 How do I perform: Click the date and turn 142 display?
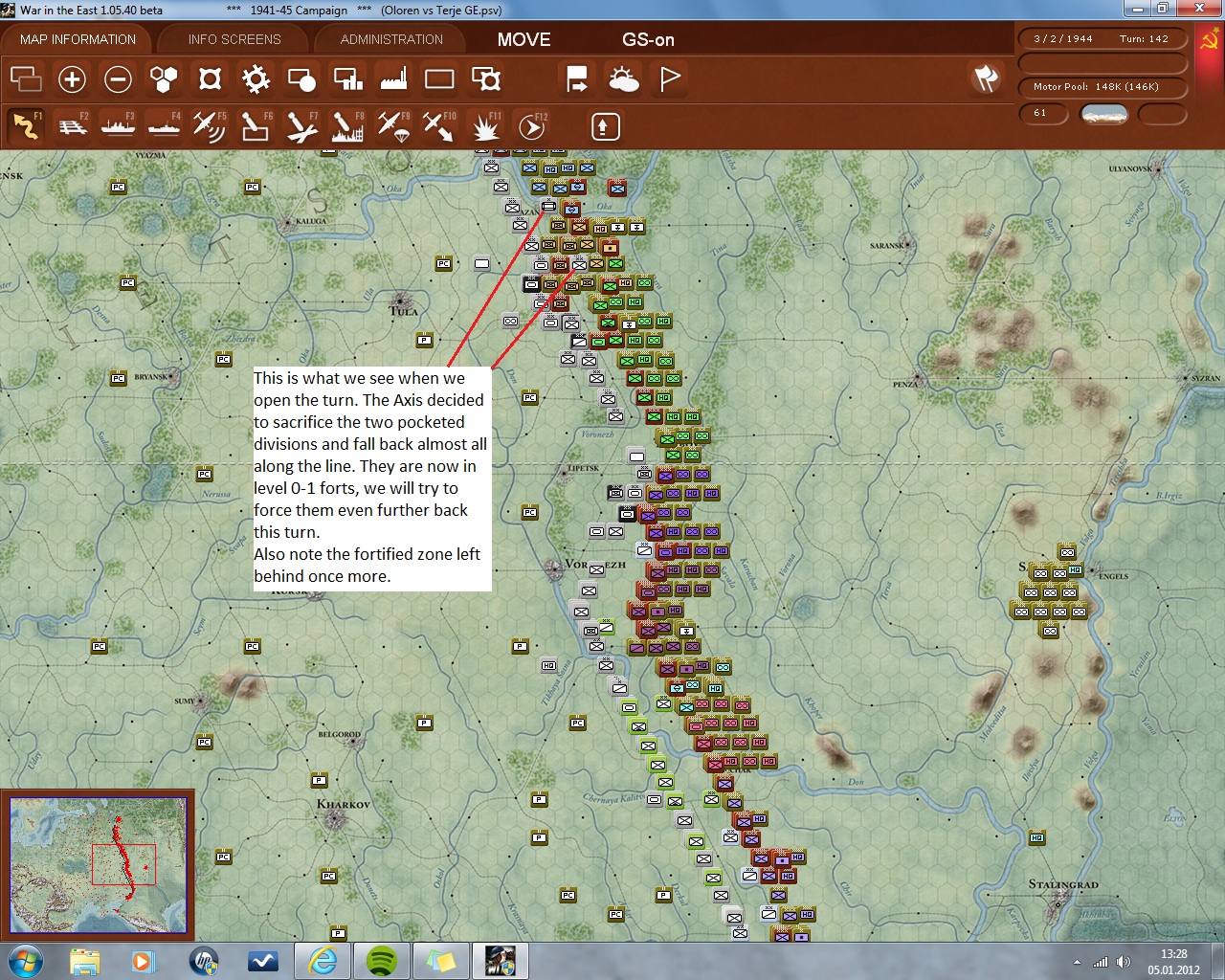coord(1103,39)
